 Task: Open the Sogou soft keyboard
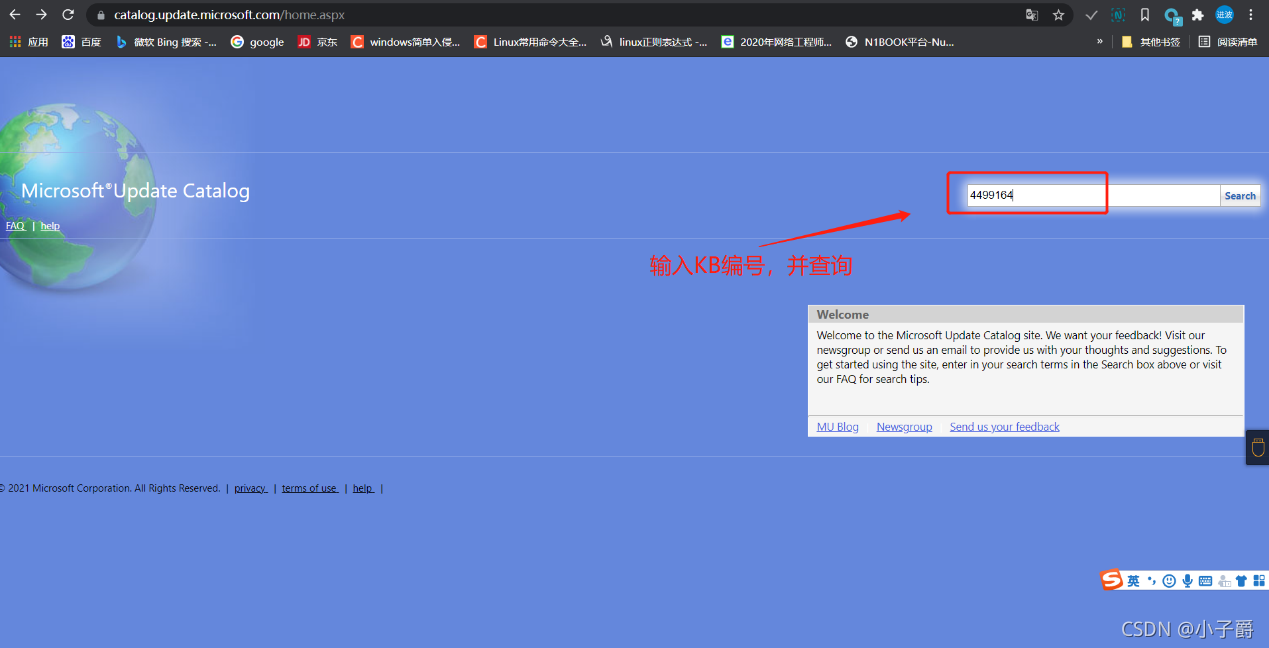(1205, 581)
